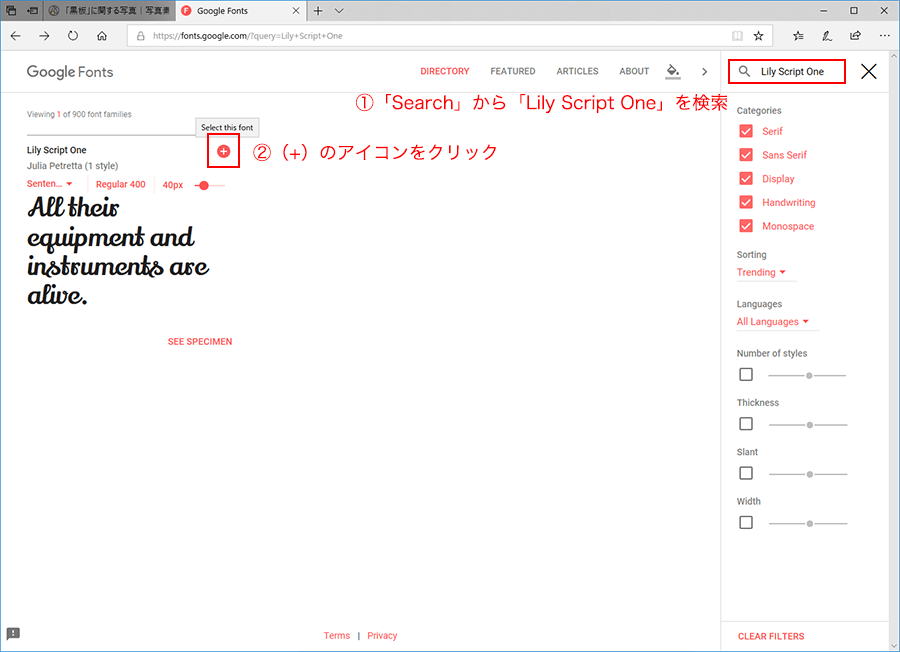The image size is (900, 652).
Task: Open the DIRECTORY tab
Action: 445,71
